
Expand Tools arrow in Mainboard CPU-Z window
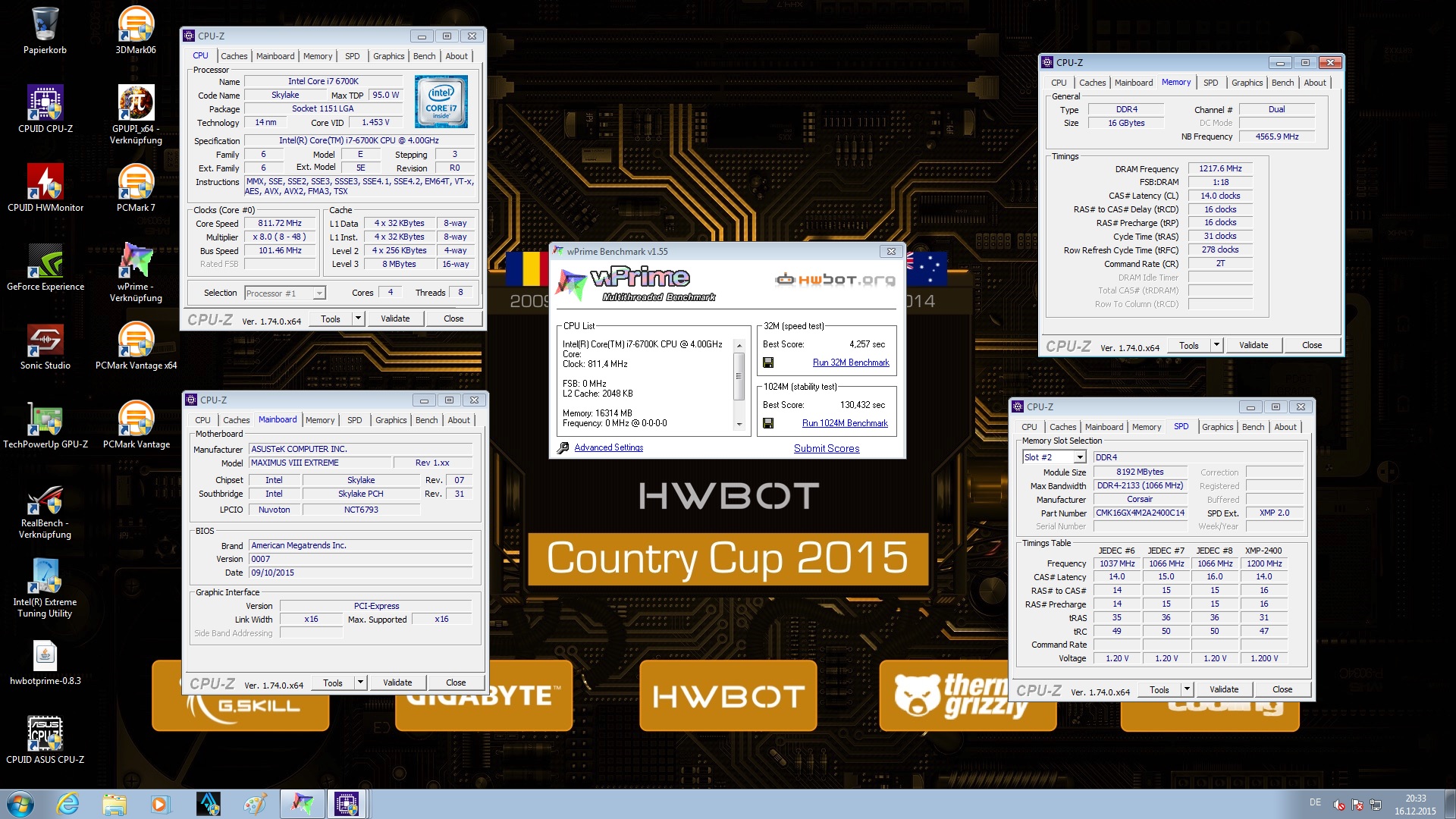(x=360, y=682)
